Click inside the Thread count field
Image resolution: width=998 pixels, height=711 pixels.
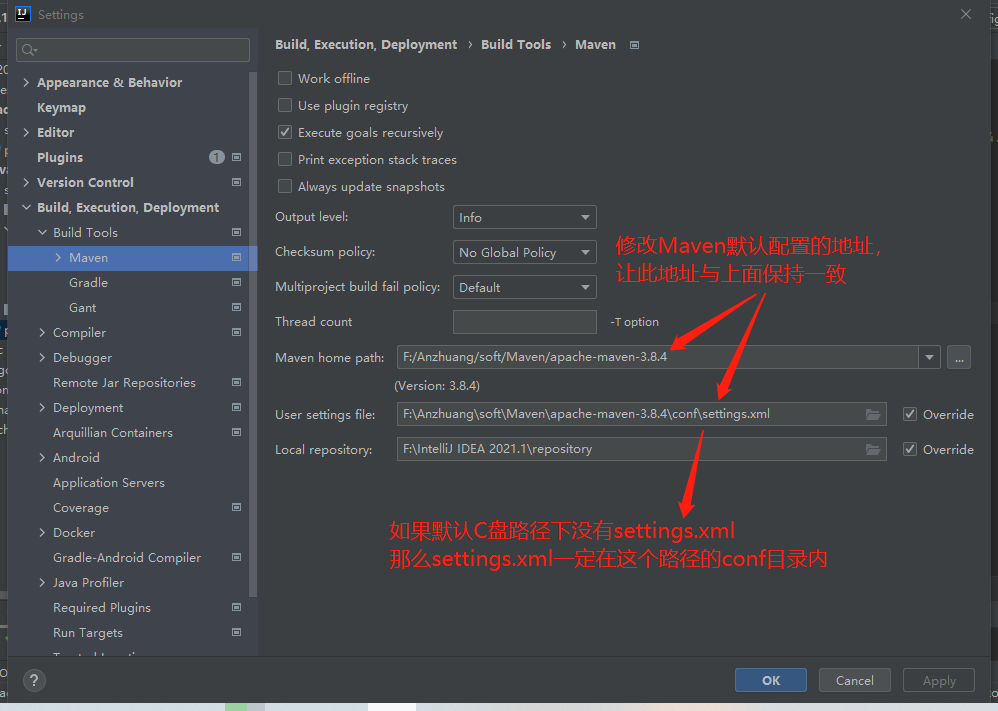click(x=524, y=321)
